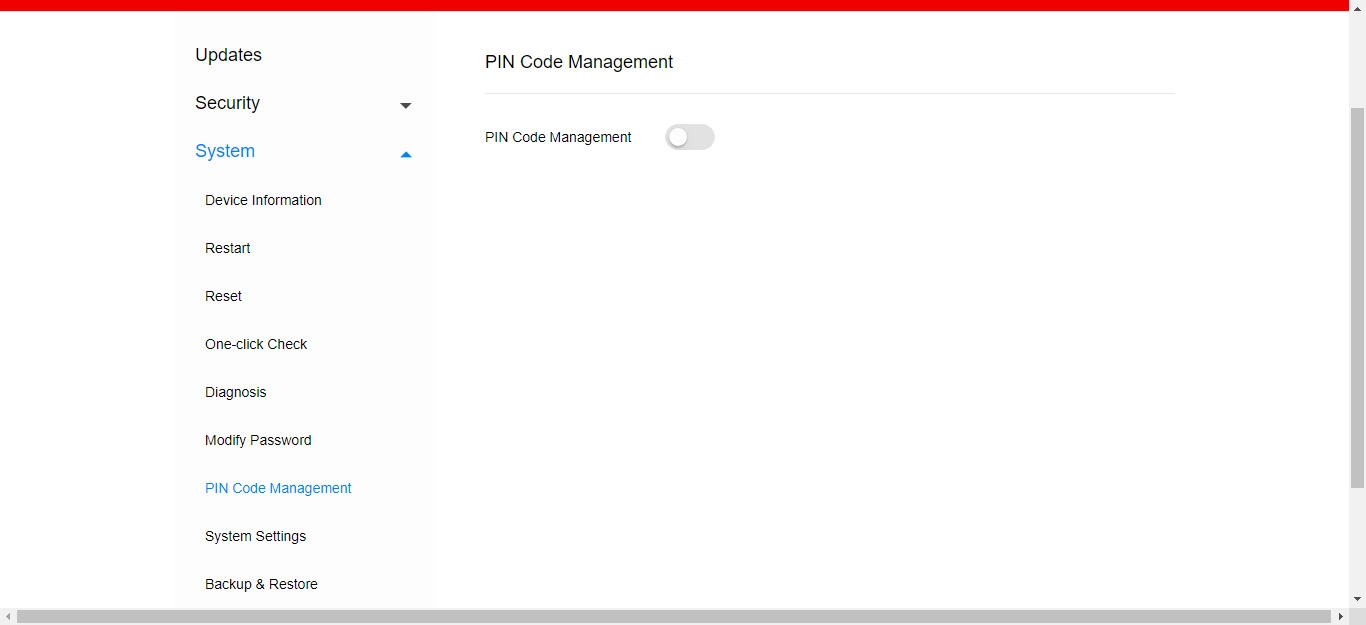The height and width of the screenshot is (625, 1366).
Task: Collapse the System section arrow
Action: coord(405,154)
